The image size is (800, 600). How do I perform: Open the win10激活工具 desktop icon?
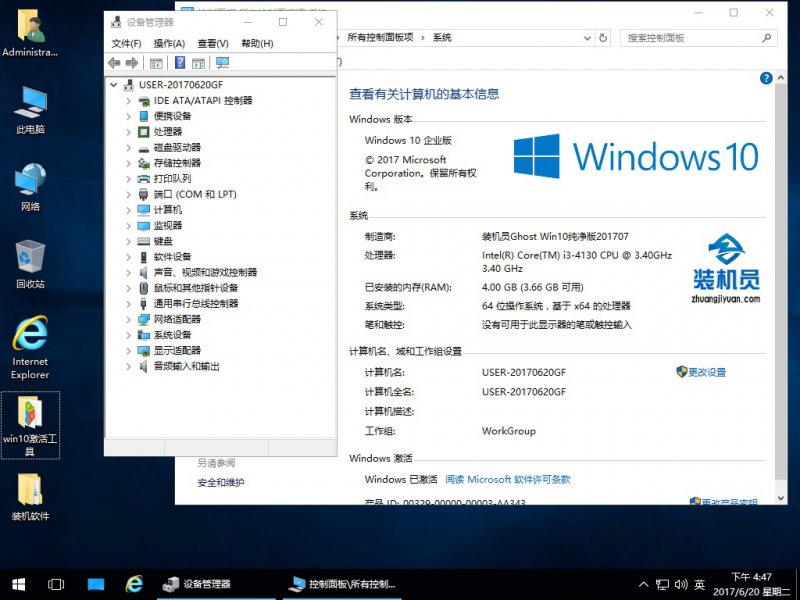(30, 424)
